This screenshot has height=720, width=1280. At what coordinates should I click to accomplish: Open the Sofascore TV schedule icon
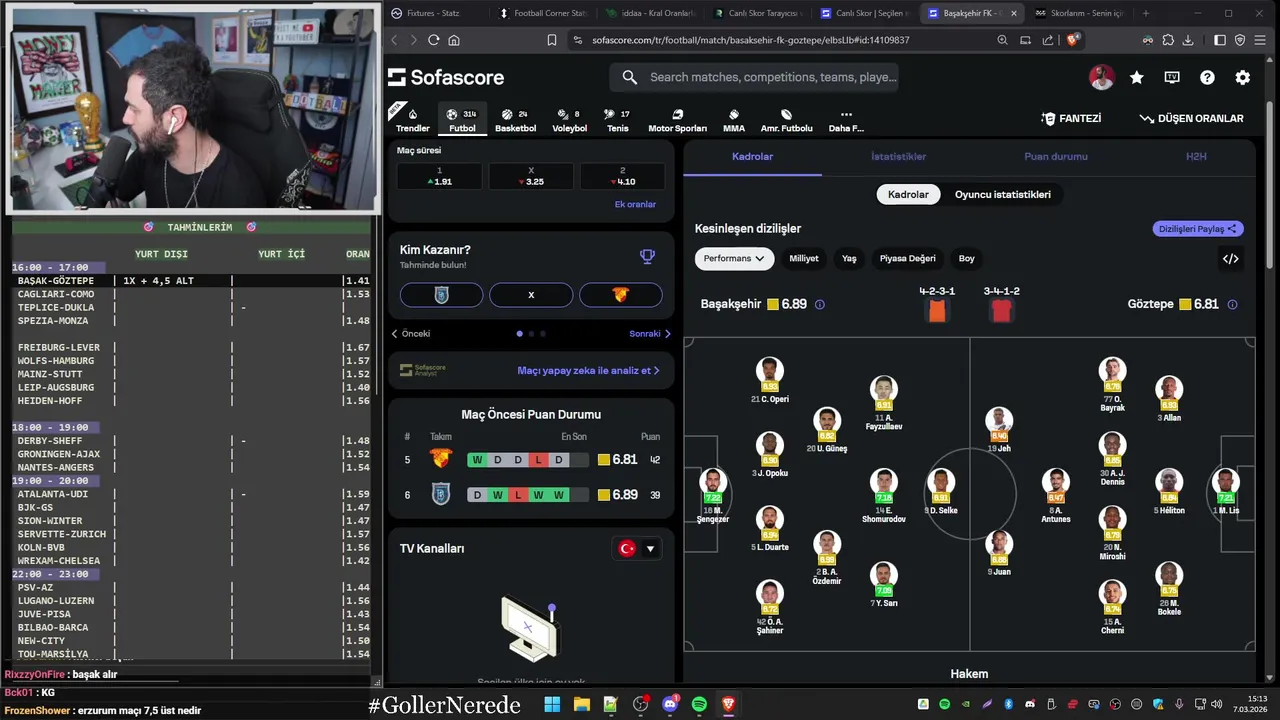click(1172, 77)
